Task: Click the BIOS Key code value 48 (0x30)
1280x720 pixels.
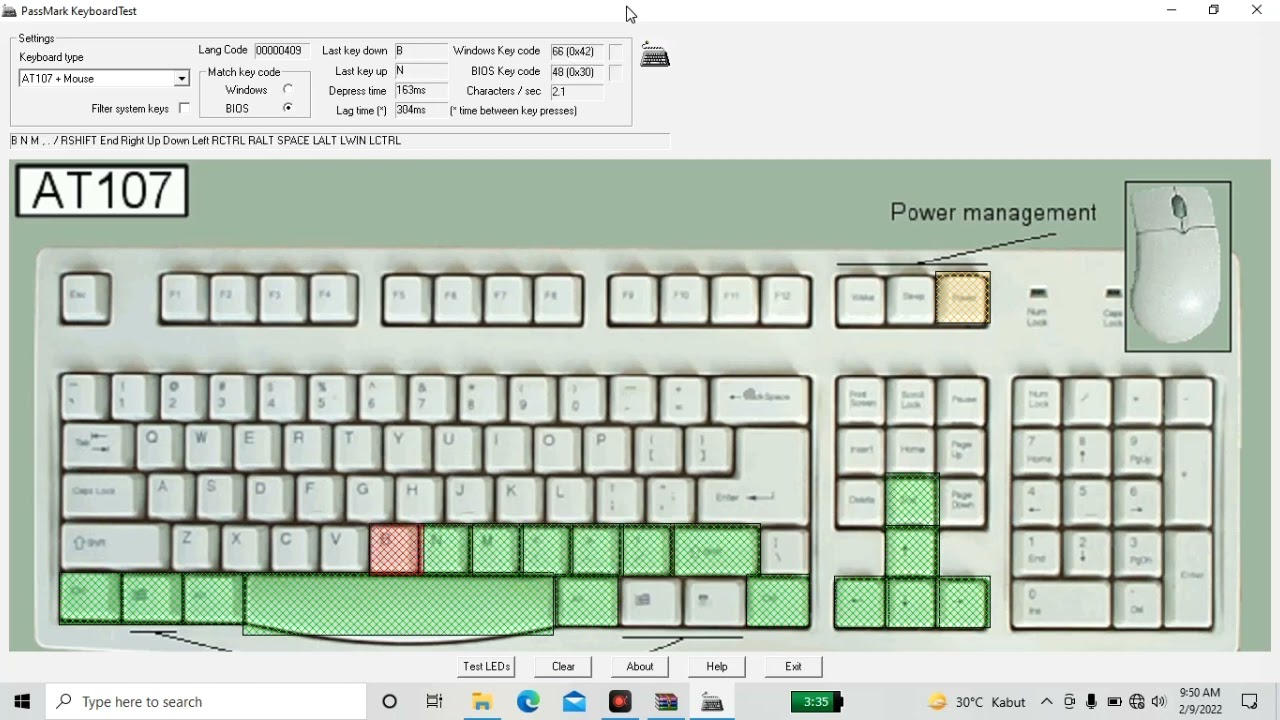Action: tap(577, 72)
